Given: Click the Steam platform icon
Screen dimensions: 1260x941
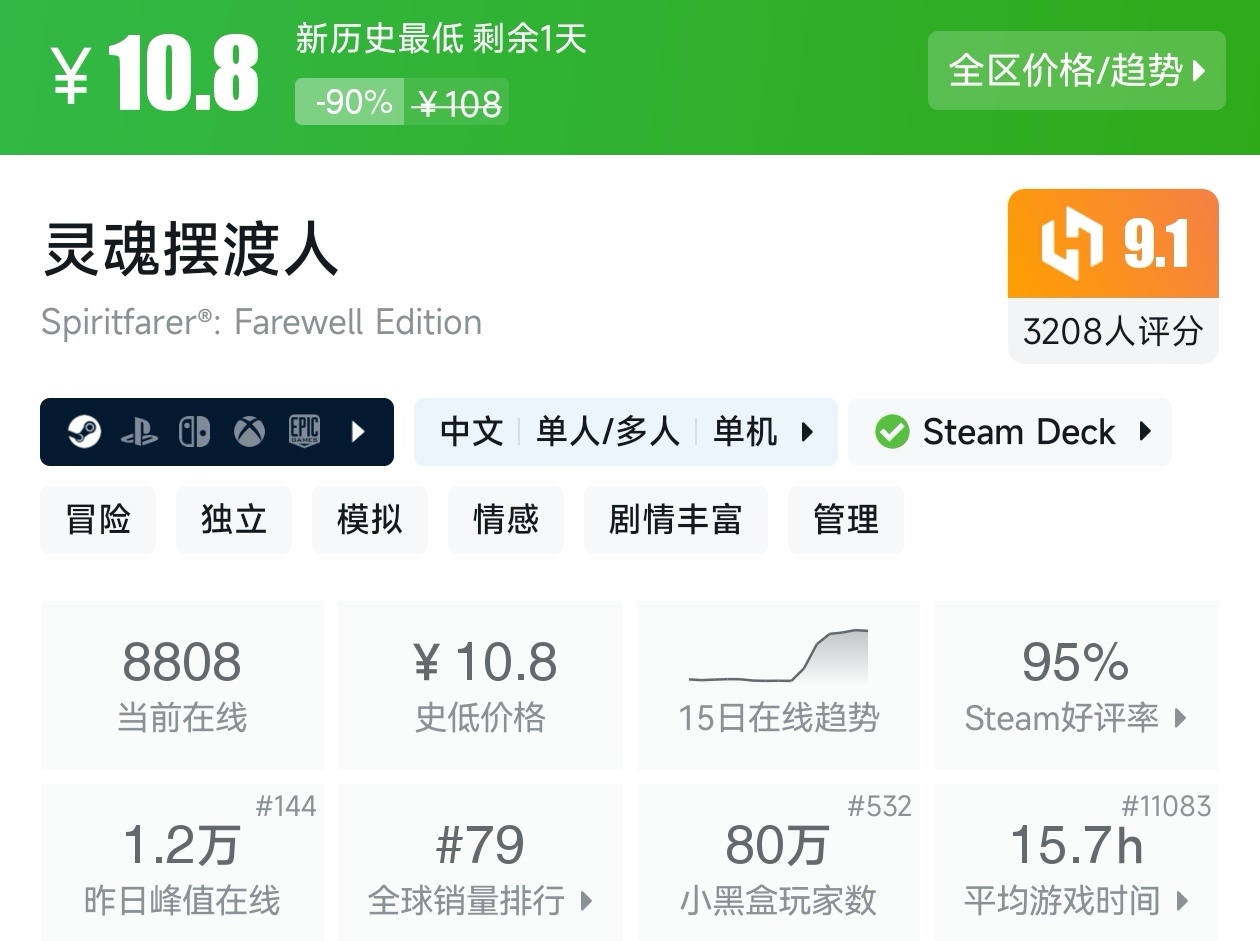Looking at the screenshot, I should [84, 432].
